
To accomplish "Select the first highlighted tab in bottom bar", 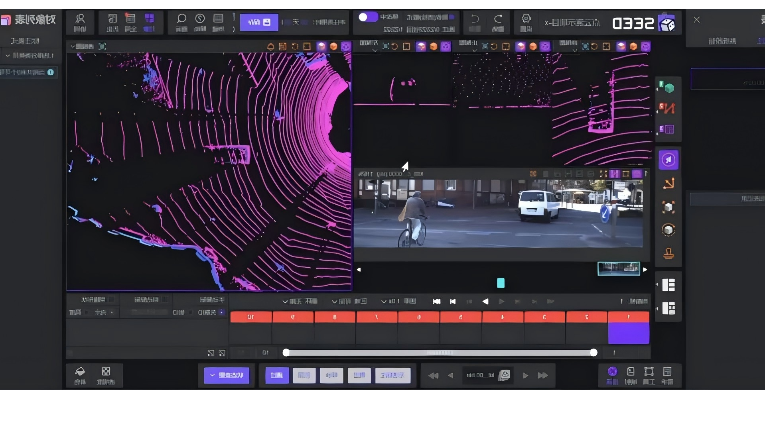I will click(276, 376).
